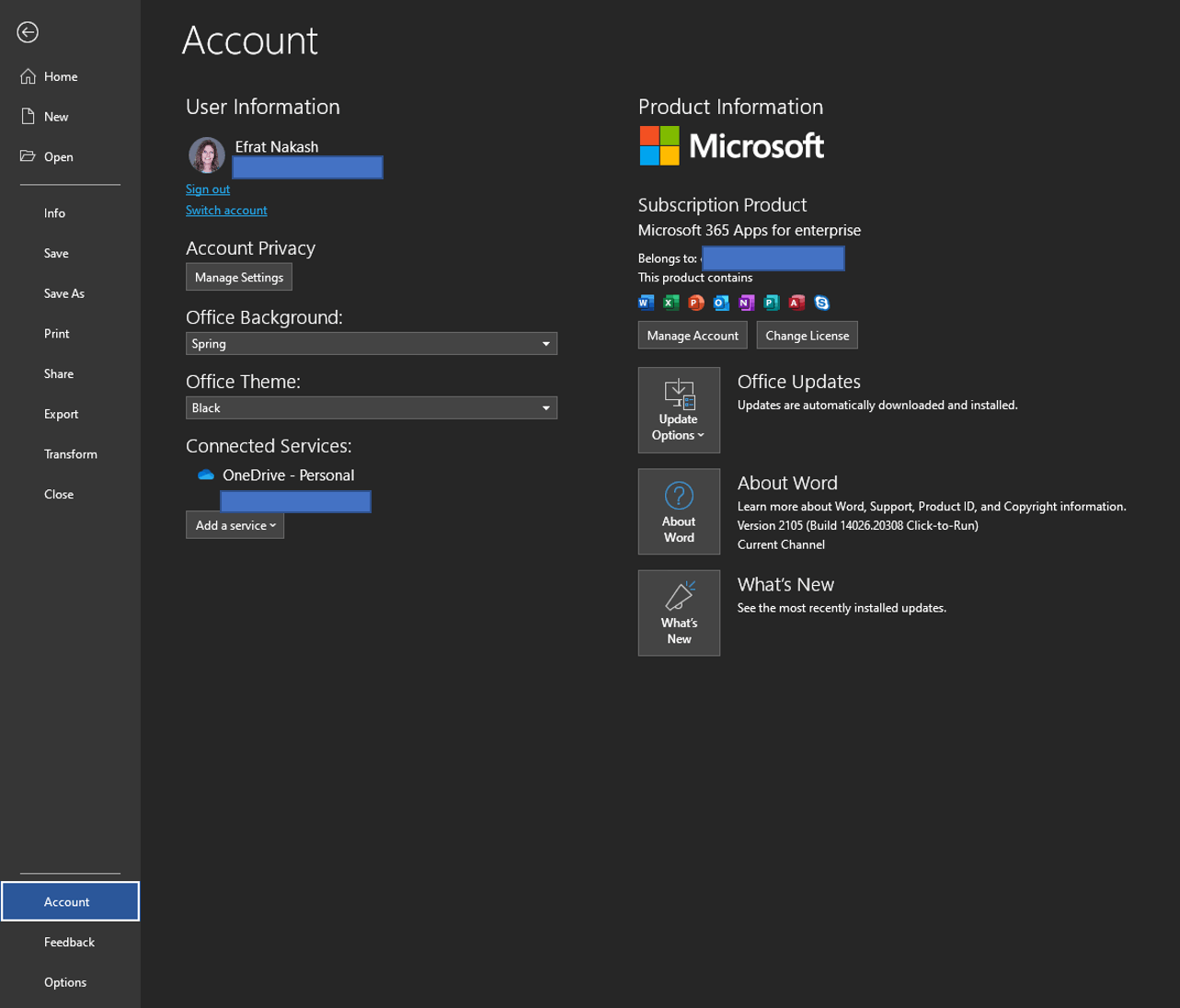1180x1008 pixels.
Task: Click the Change License button
Action: click(x=807, y=336)
